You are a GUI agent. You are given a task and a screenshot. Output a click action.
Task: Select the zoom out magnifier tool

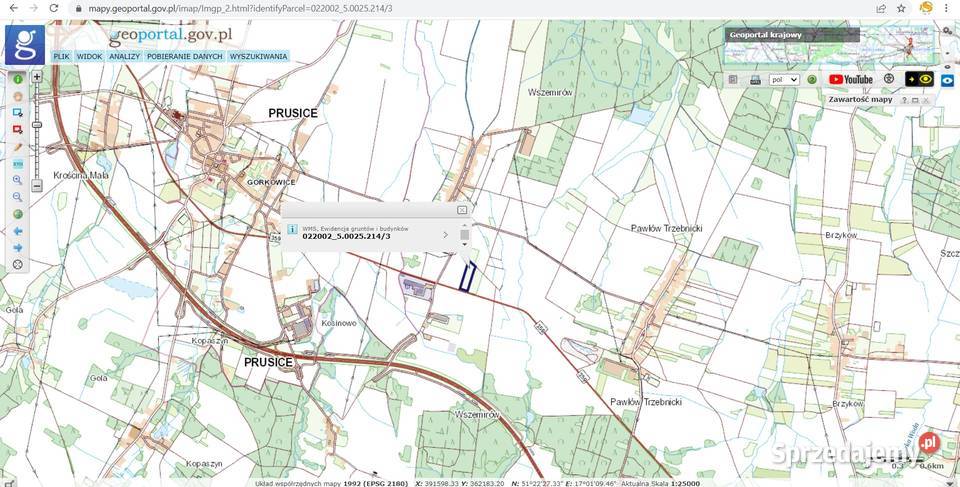point(18,197)
